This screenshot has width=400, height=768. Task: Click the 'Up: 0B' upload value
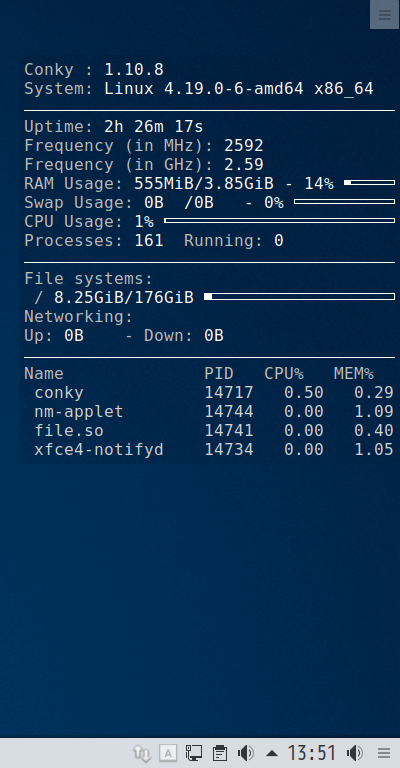tap(54, 336)
